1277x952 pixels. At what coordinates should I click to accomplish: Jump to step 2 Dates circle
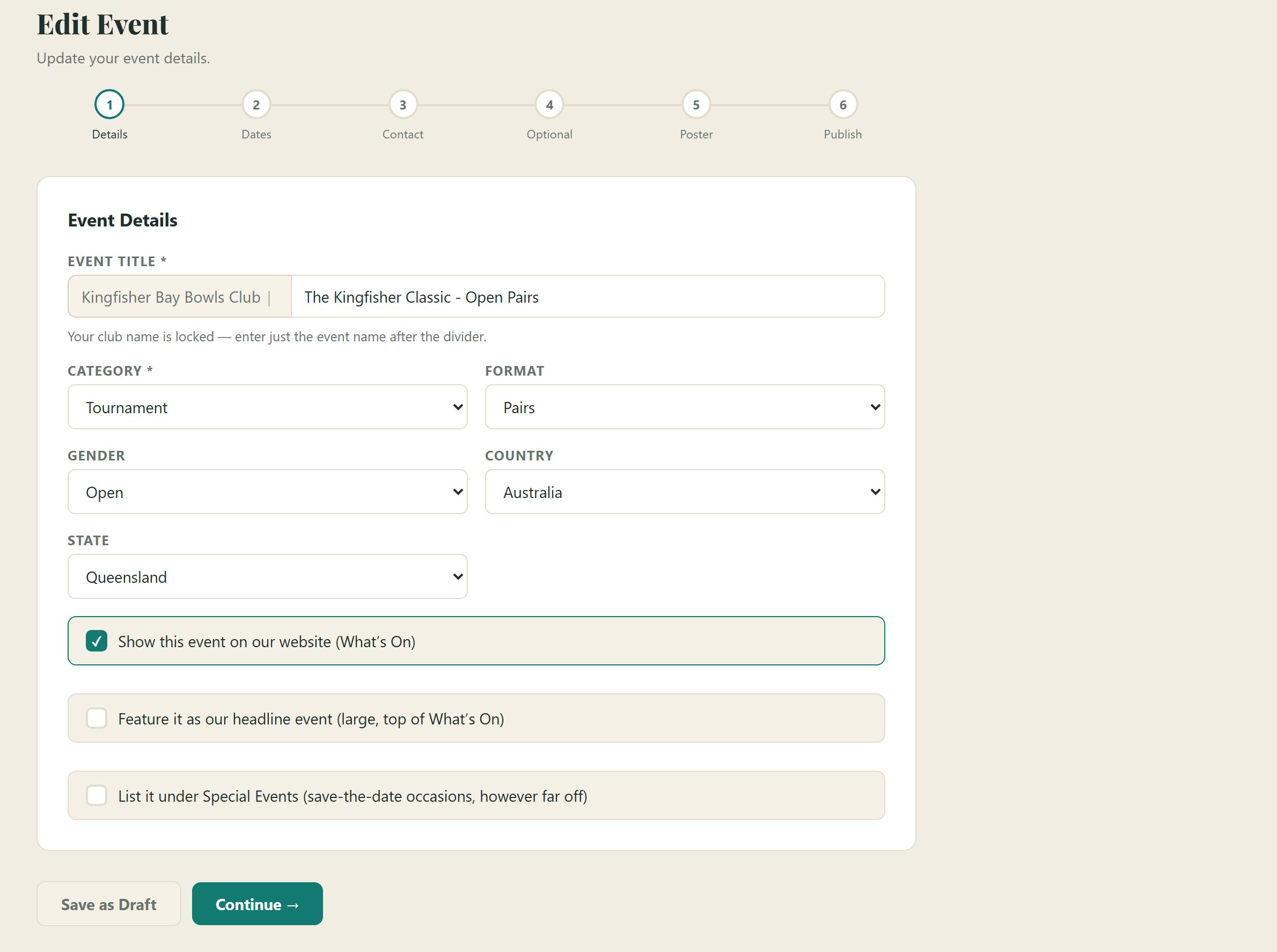pos(256,105)
